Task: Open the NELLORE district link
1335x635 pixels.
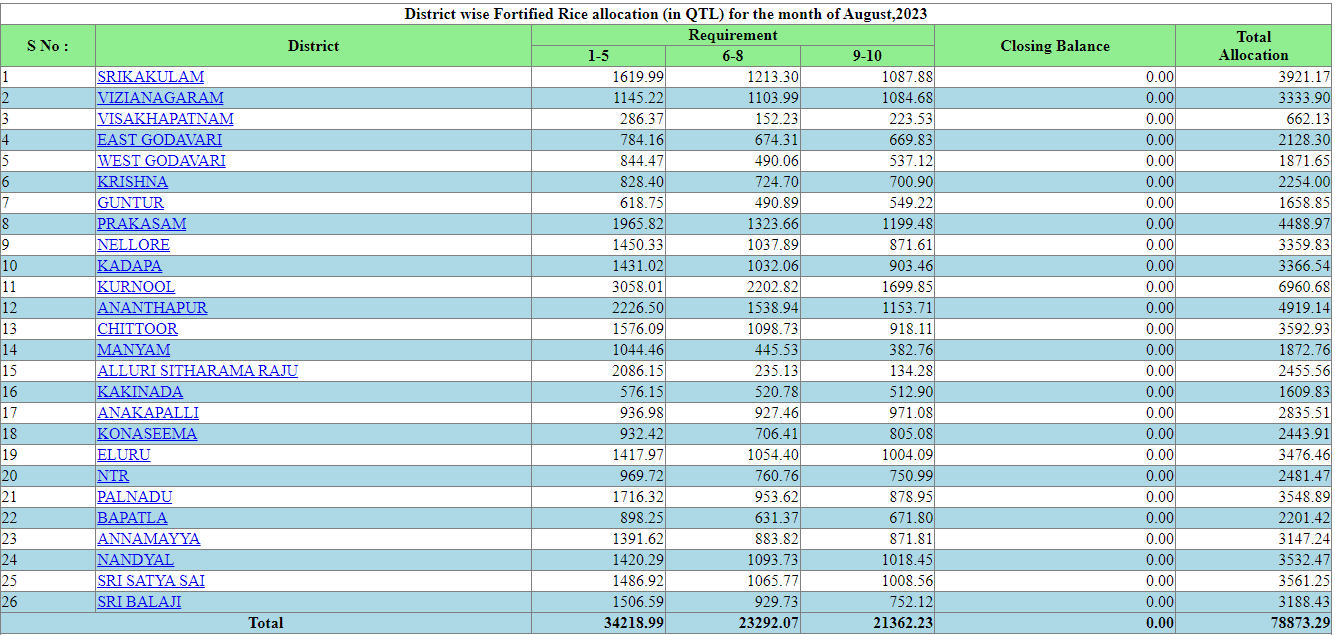Action: [133, 245]
